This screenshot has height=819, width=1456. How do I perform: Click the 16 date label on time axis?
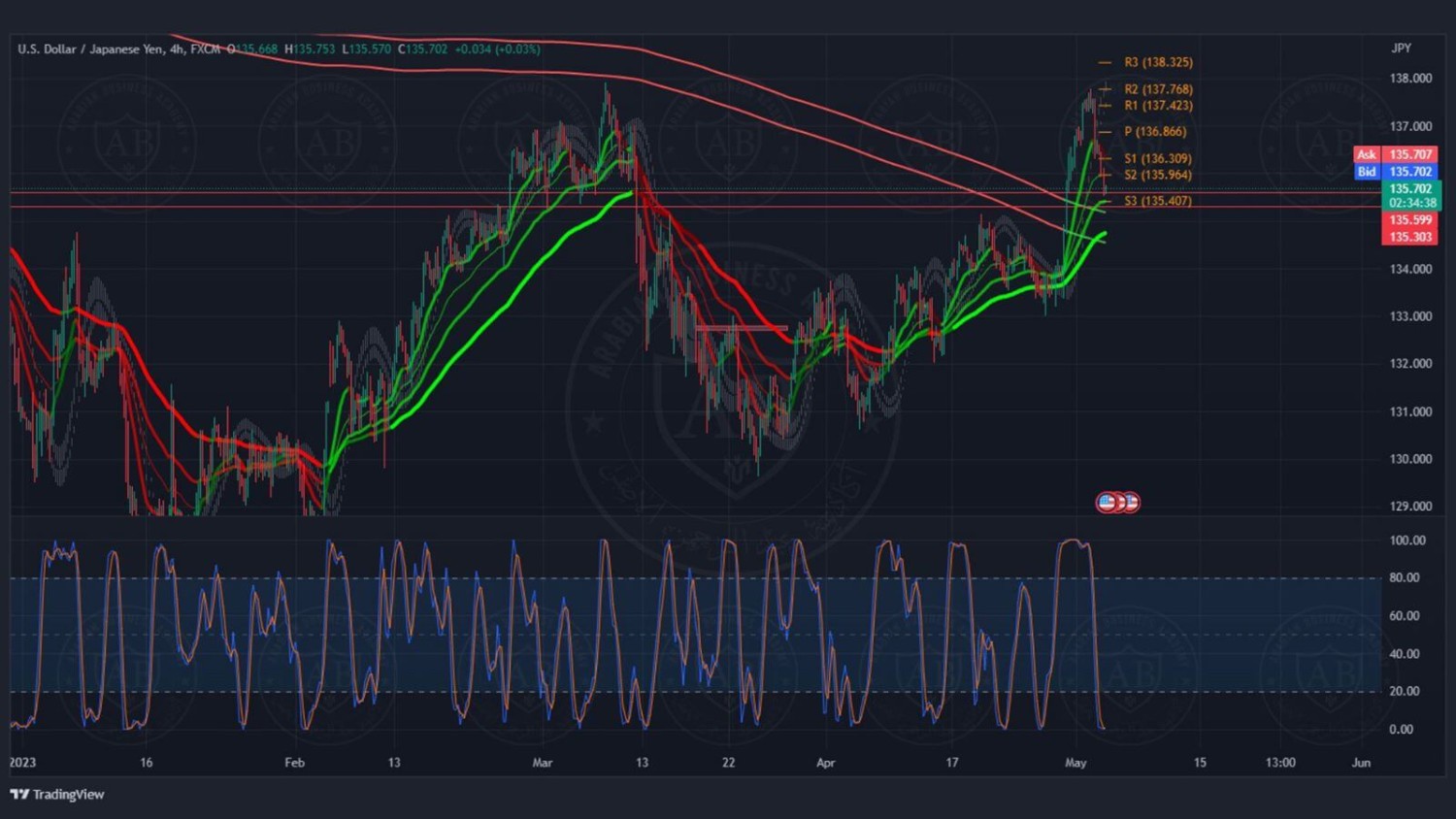click(x=147, y=763)
